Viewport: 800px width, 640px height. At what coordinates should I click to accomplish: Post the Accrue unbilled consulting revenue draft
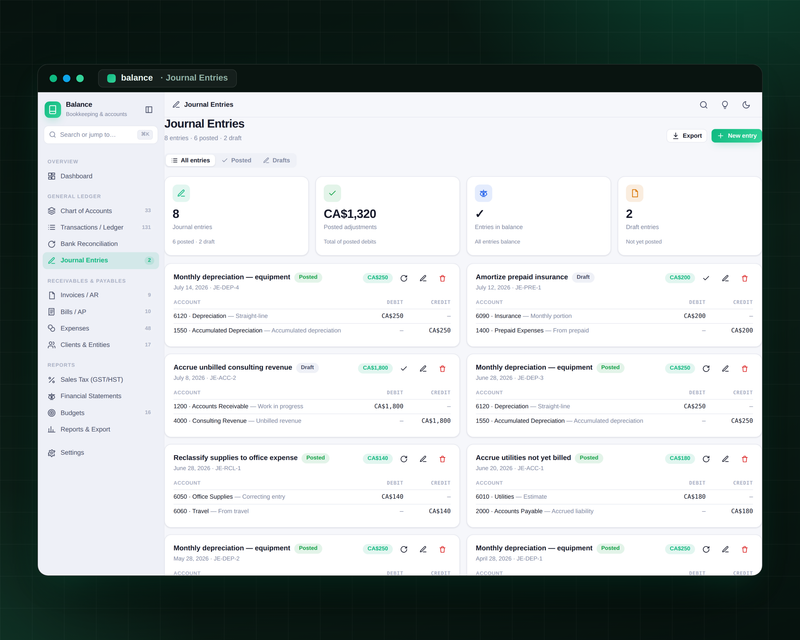point(404,368)
